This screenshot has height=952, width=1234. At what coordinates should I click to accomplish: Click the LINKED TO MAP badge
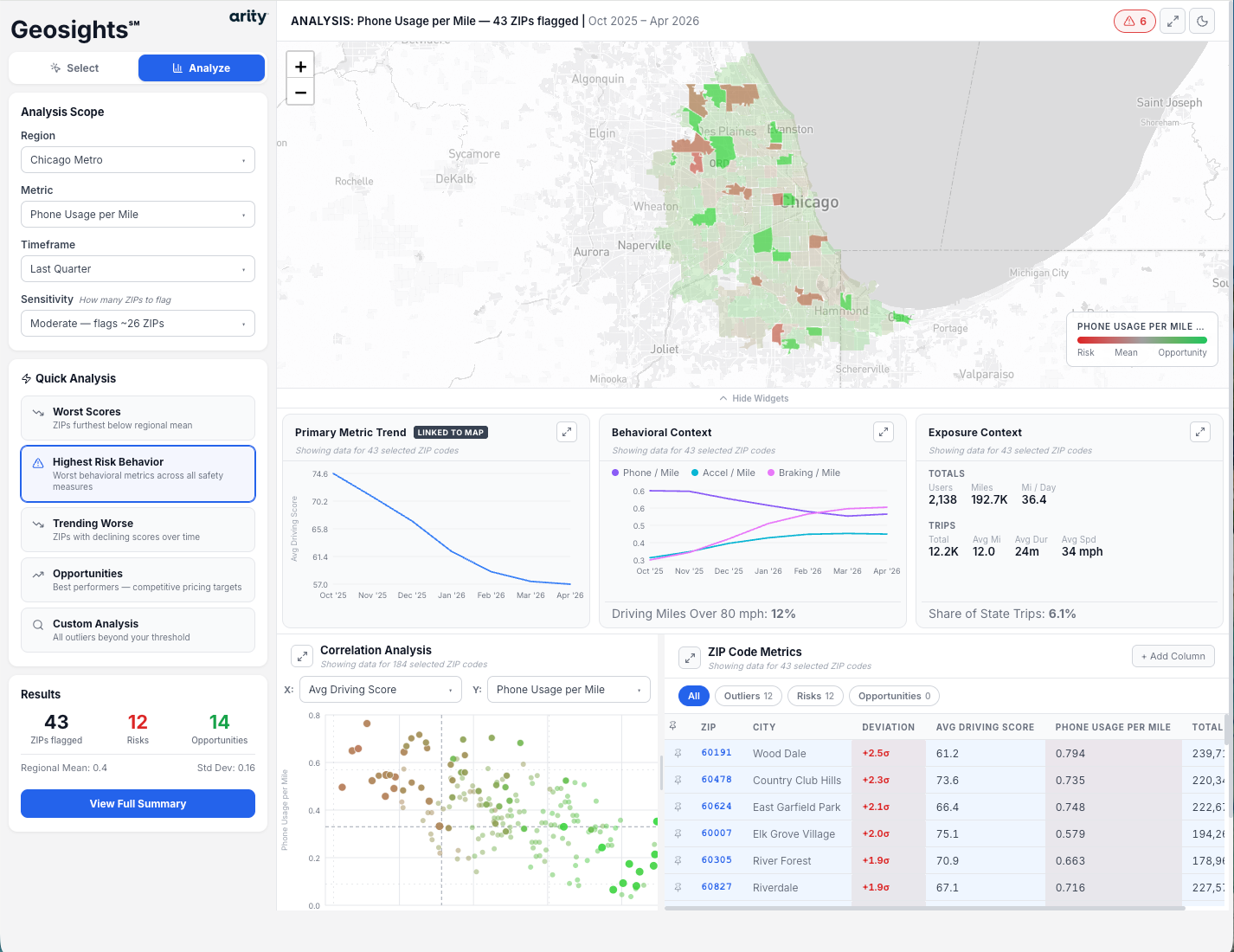click(x=451, y=433)
